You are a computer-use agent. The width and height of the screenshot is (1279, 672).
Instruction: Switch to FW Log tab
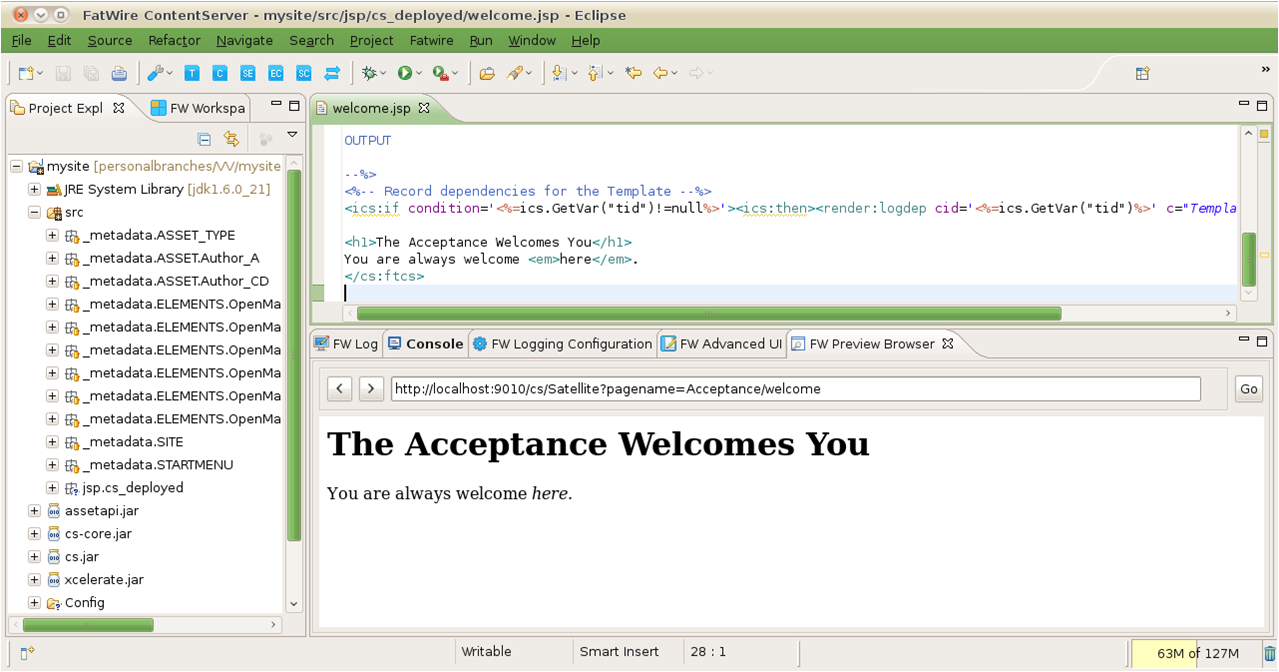point(346,344)
